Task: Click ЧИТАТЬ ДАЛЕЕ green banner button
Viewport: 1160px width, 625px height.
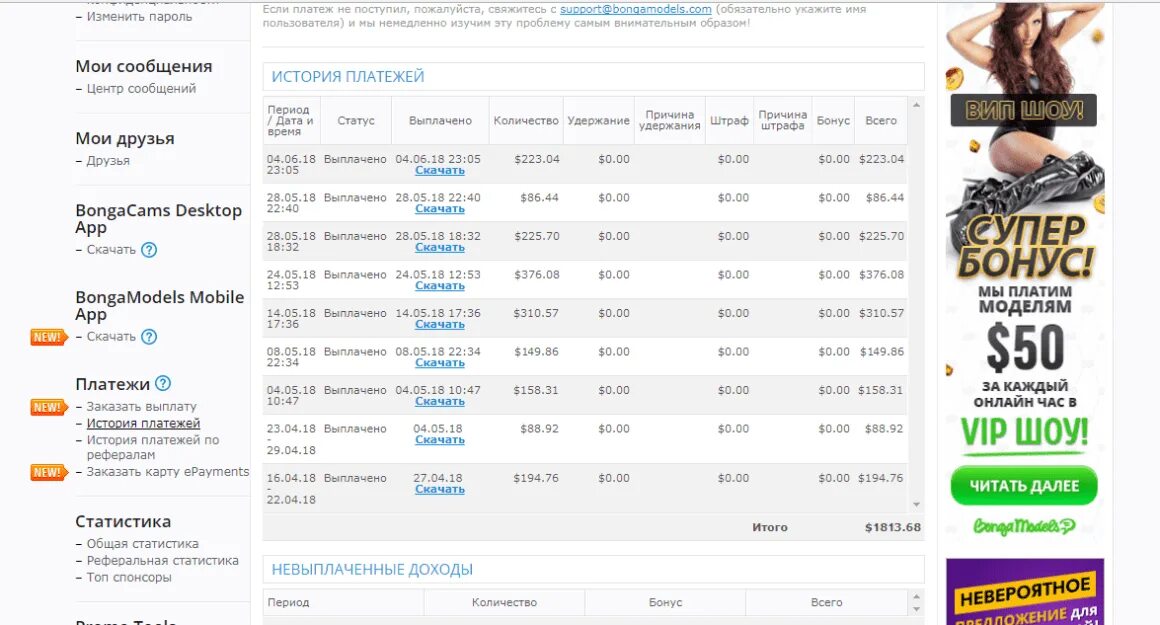Action: (x=1024, y=486)
